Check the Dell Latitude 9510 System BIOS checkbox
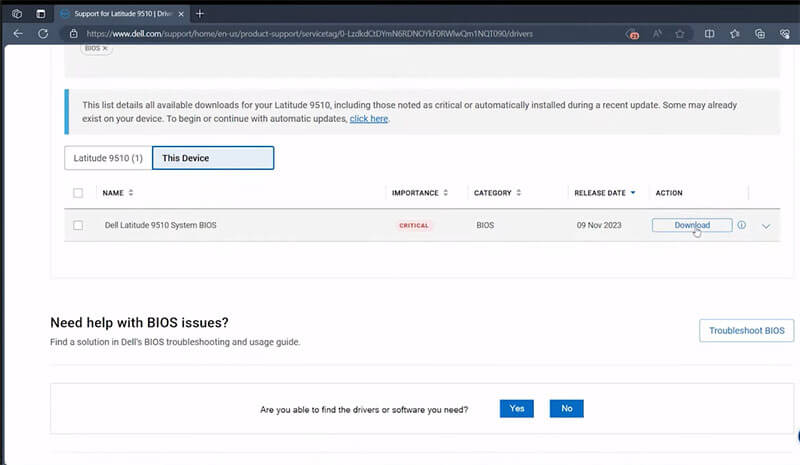The width and height of the screenshot is (800, 465). [x=78, y=225]
